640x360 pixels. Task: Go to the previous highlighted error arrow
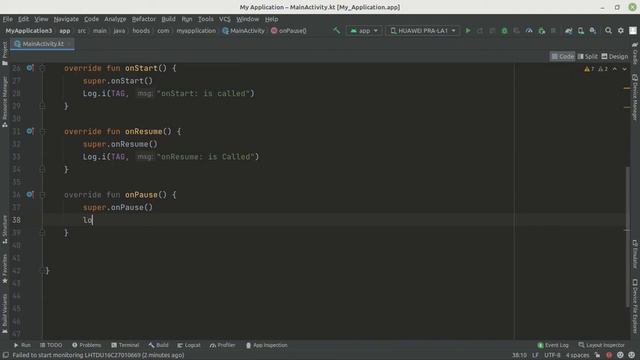coord(615,69)
